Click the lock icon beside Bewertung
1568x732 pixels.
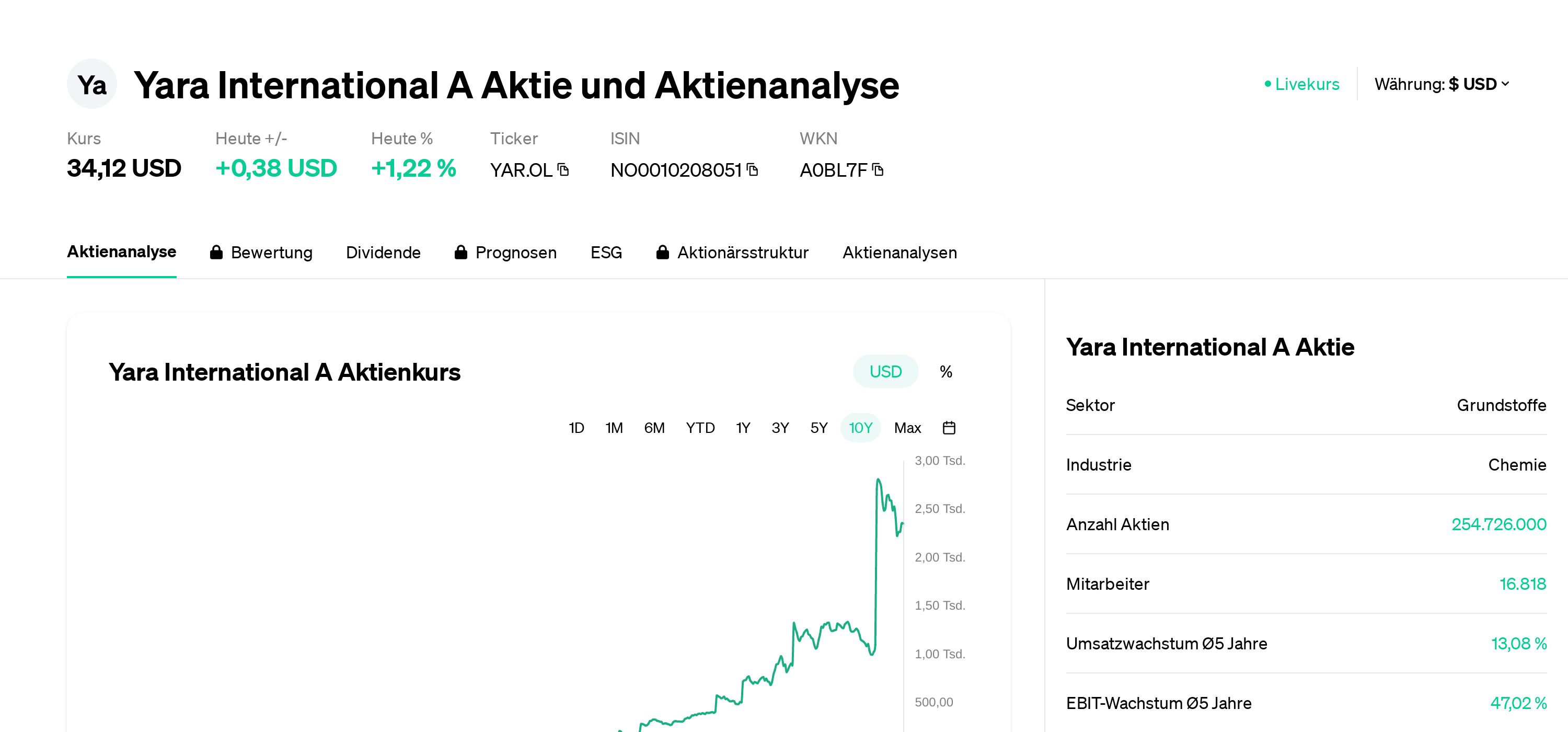(x=216, y=252)
